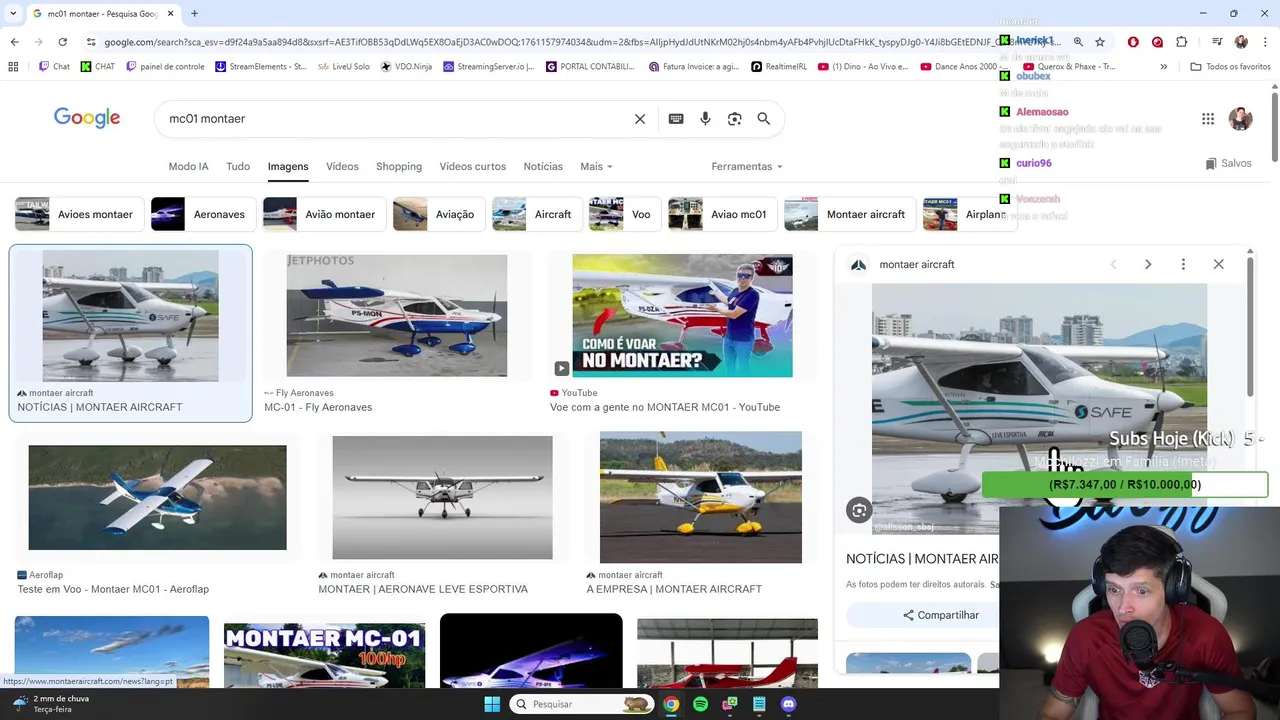
Task: Search inside the image with Lens button
Action: 859,510
